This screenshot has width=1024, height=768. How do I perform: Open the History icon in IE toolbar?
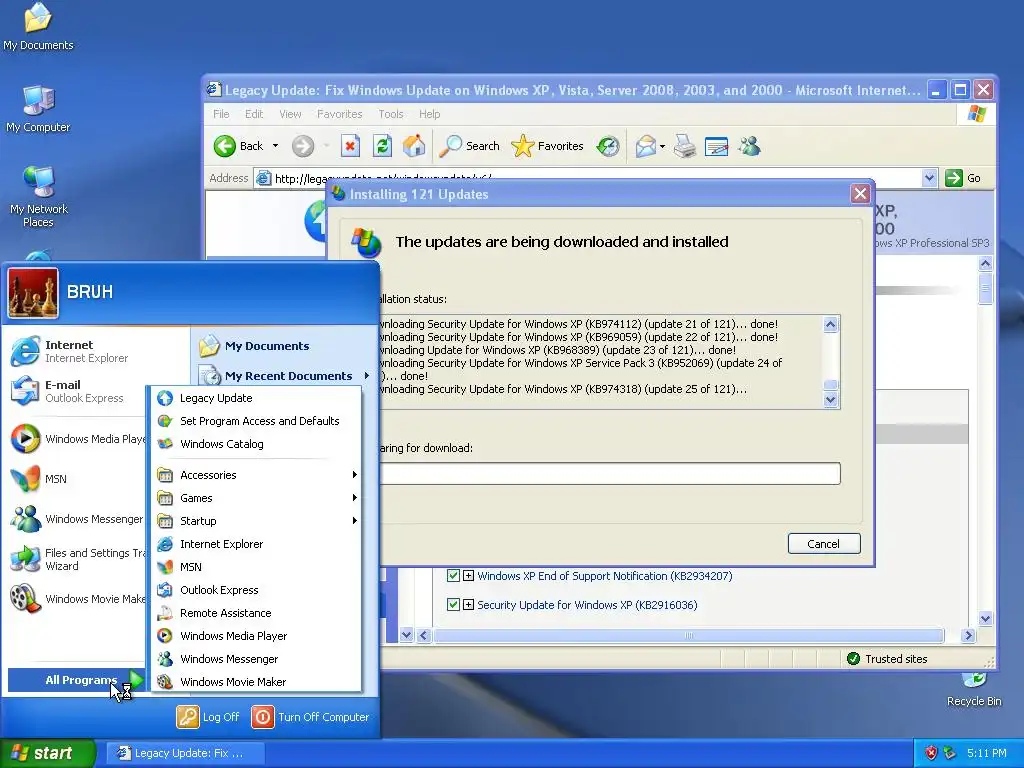coord(608,146)
